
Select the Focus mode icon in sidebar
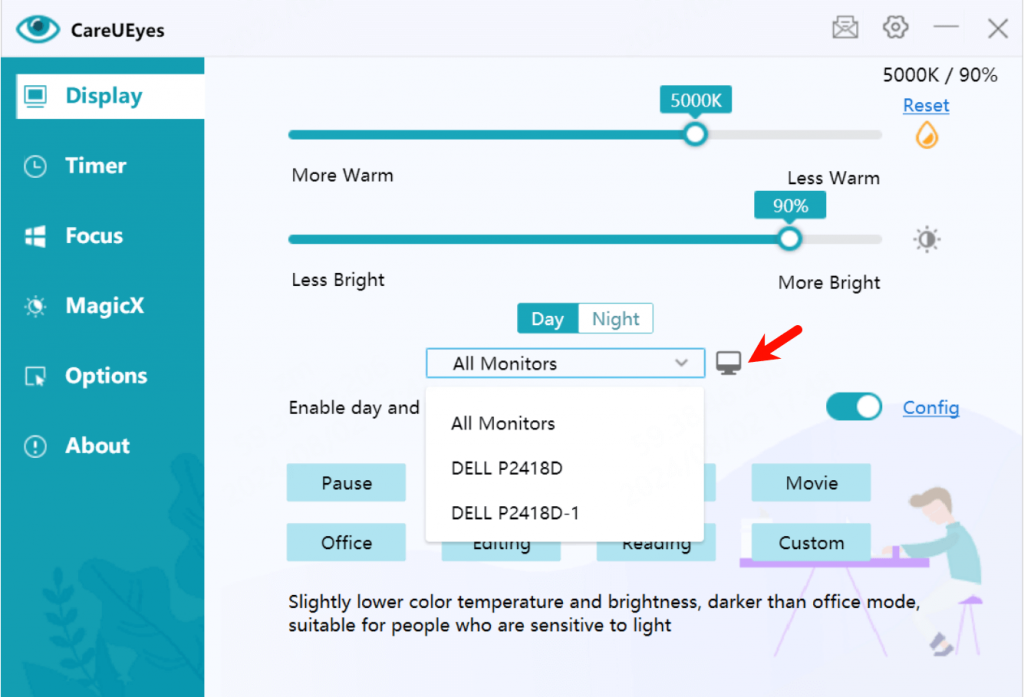click(x=95, y=235)
